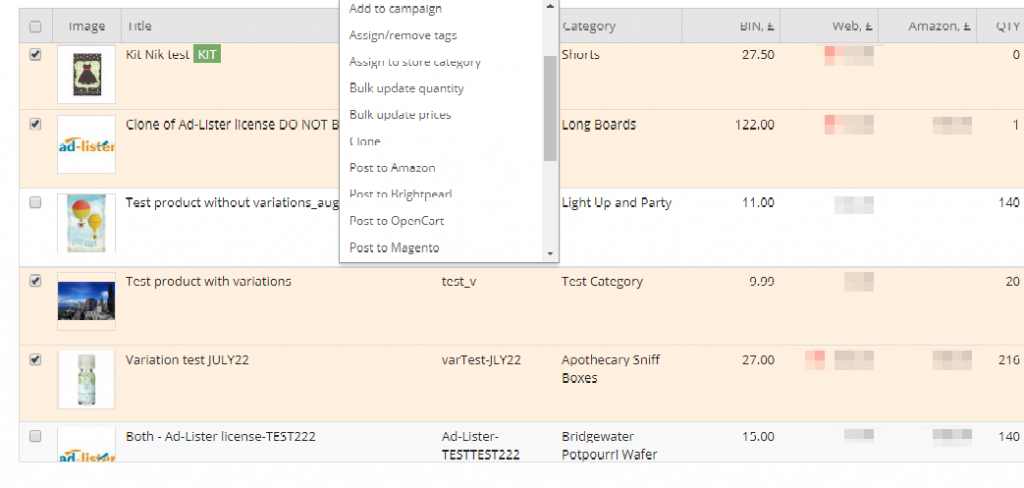Open Test product with variations title link
The image size is (1024, 488).
208,282
